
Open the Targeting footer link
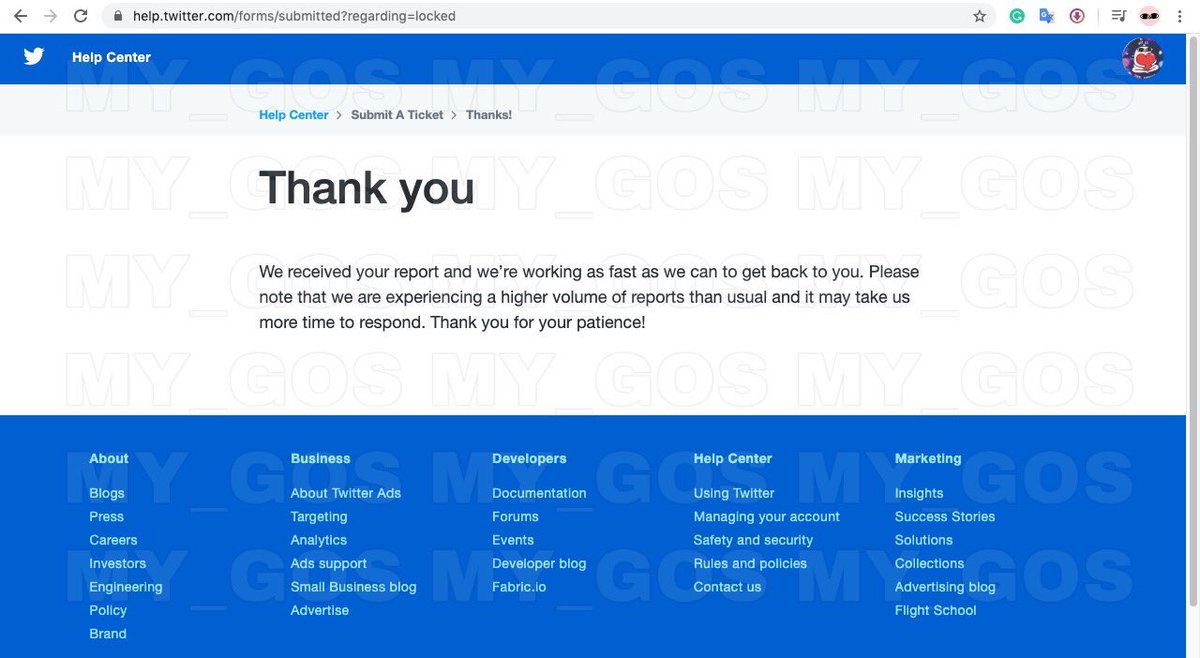point(319,517)
